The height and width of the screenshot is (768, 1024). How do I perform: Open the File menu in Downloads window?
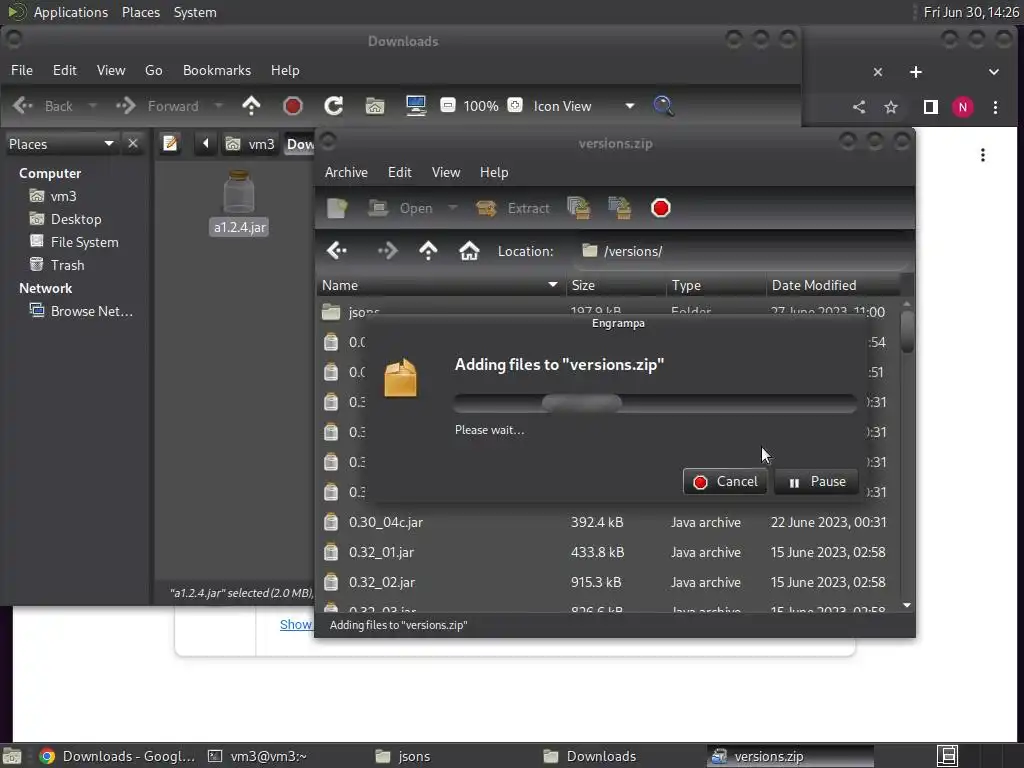[22, 71]
